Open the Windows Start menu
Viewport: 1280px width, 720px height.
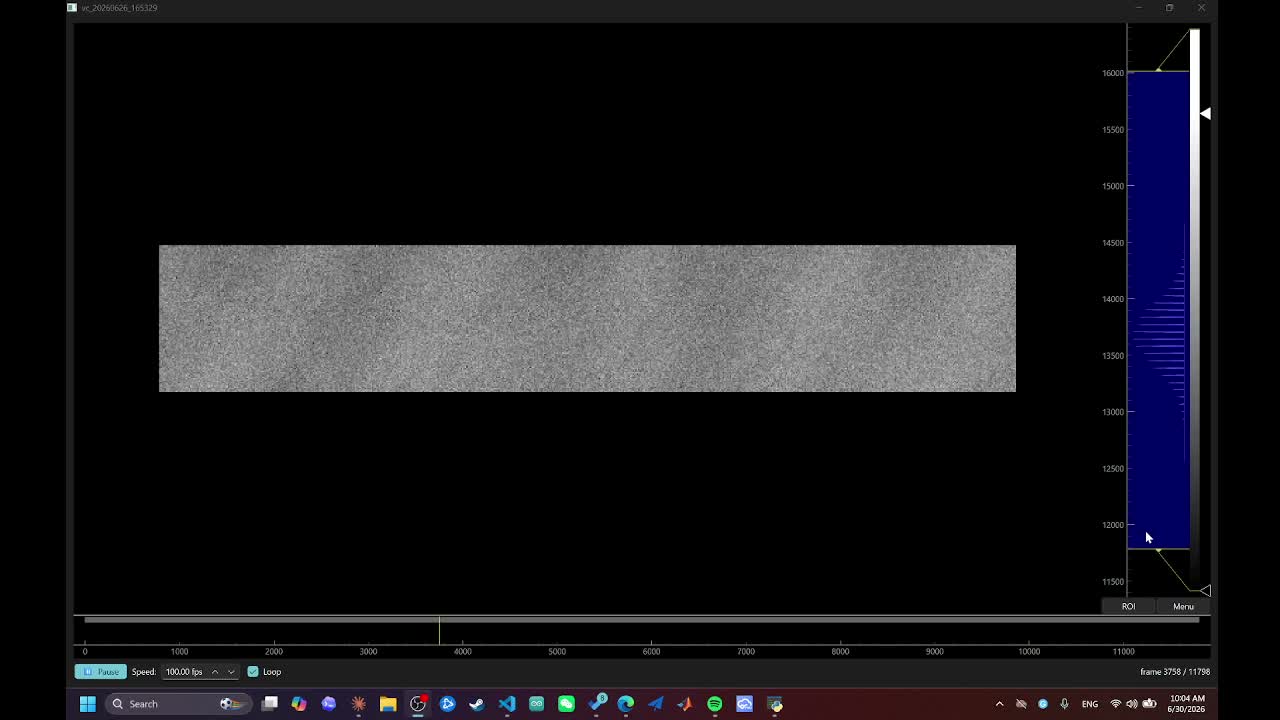88,704
